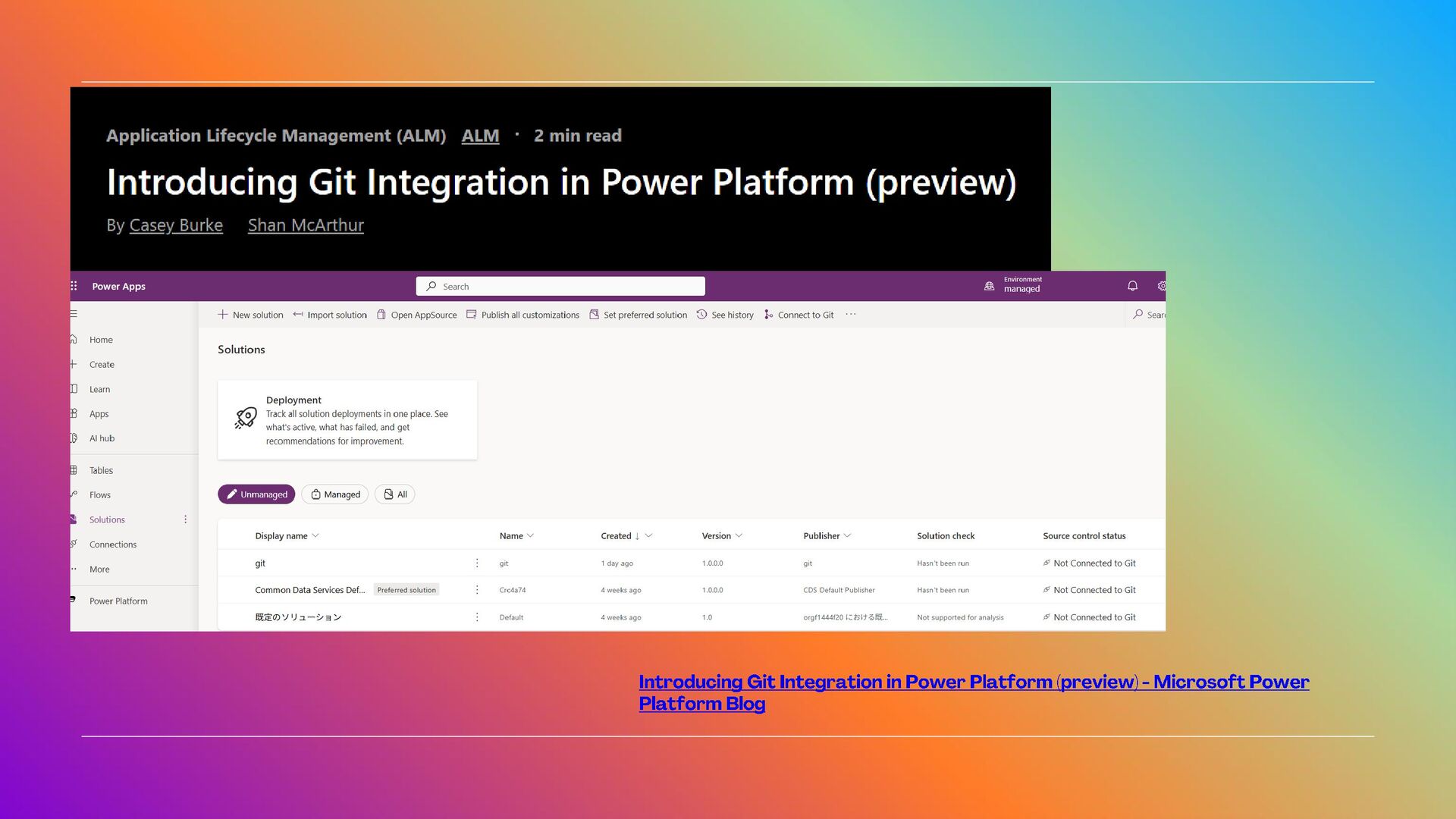1456x819 pixels.
Task: Open Flows in left navigation
Action: (99, 494)
